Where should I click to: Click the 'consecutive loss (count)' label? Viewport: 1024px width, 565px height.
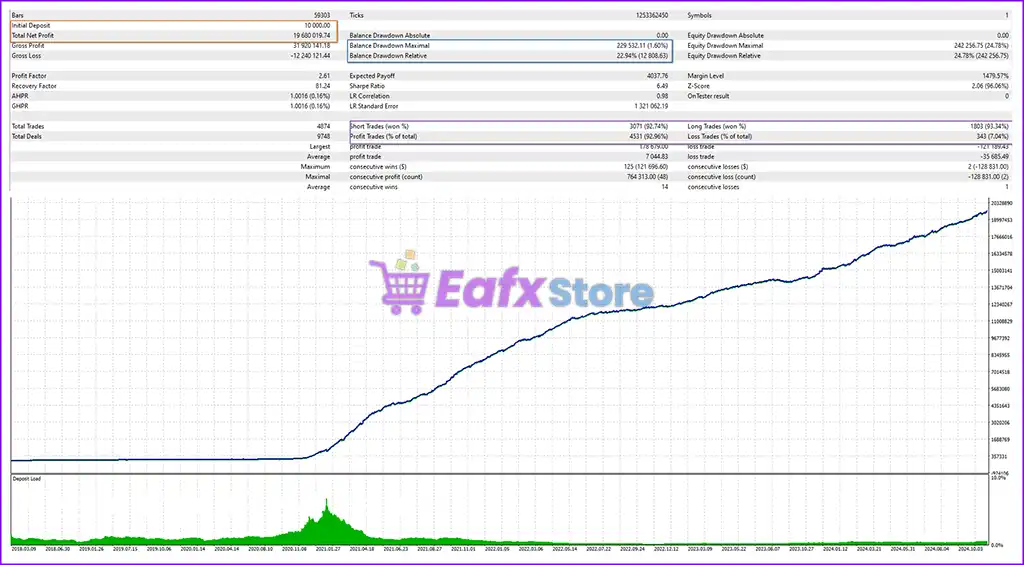click(x=722, y=176)
